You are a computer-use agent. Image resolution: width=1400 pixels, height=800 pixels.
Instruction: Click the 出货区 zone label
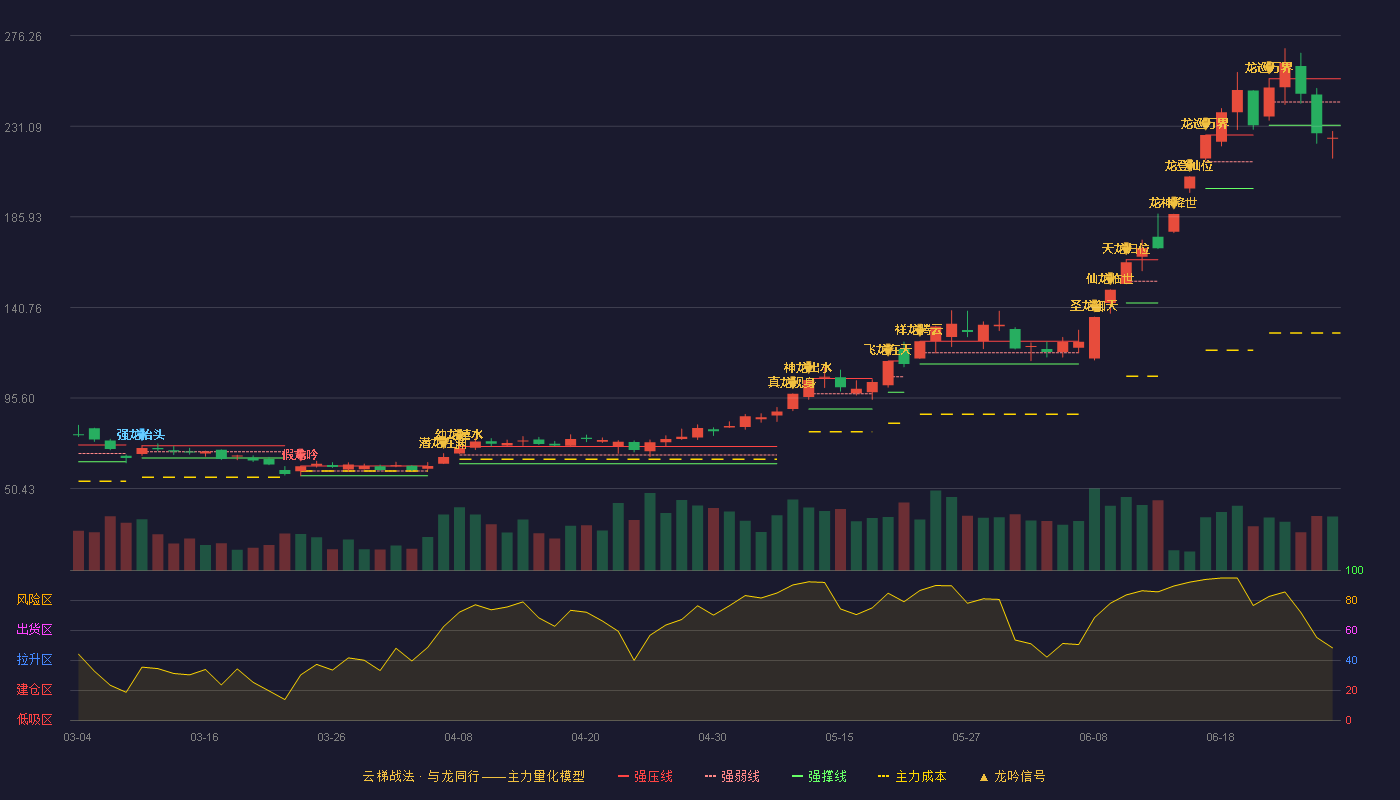click(35, 630)
